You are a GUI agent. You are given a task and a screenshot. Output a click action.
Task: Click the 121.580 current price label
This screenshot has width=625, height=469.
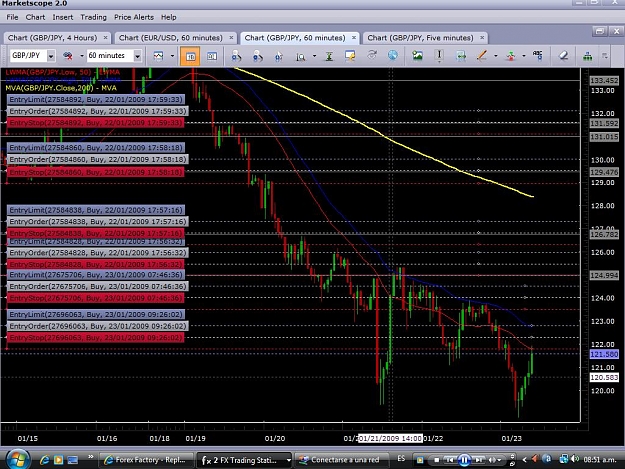coord(604,354)
